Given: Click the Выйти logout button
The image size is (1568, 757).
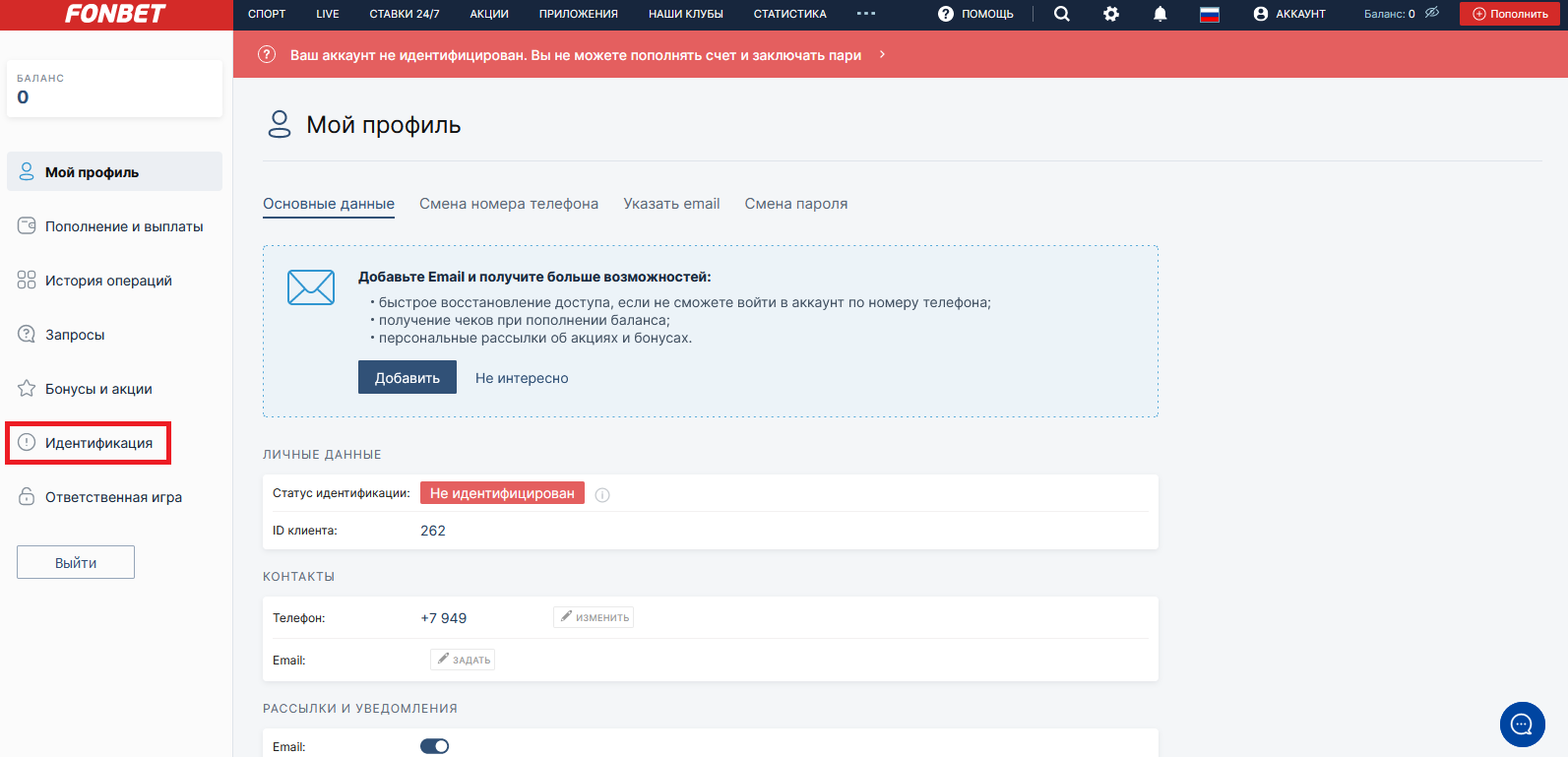Looking at the screenshot, I should coord(76,562).
